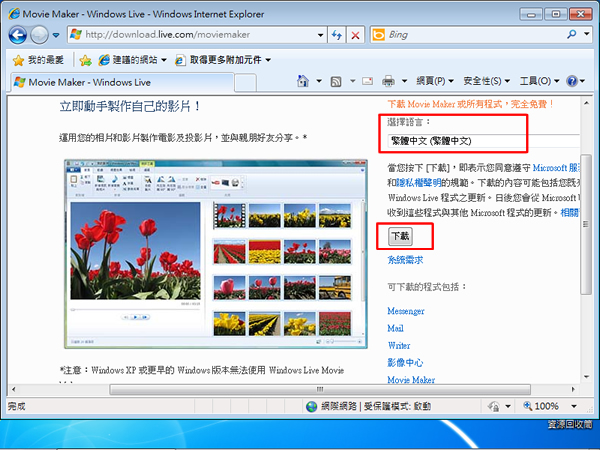600x450 pixels.
Task: Click the Mail link
Action: click(395, 328)
